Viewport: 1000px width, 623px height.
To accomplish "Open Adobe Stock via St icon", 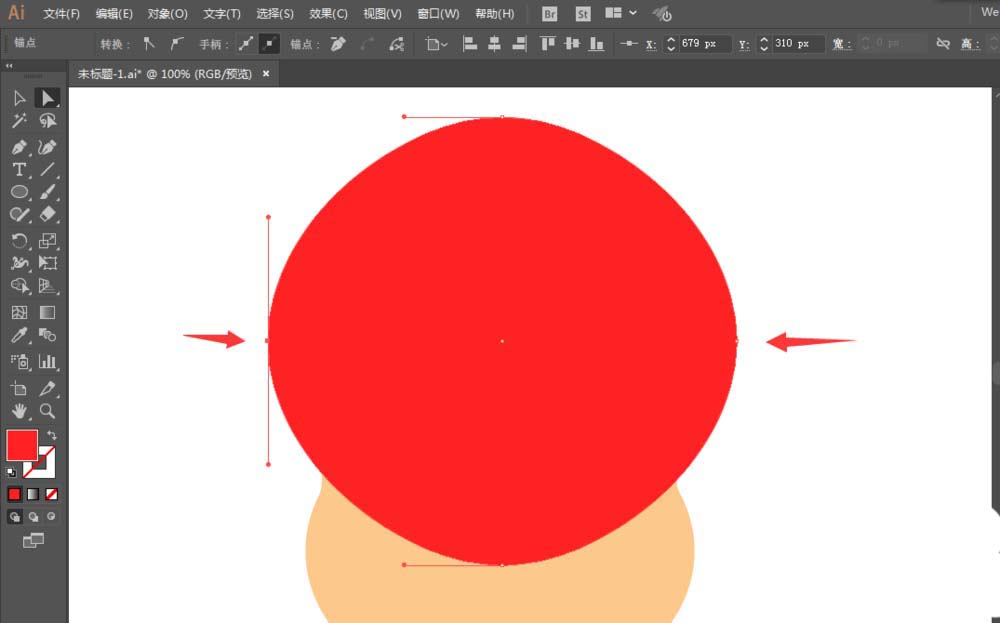I will point(582,14).
